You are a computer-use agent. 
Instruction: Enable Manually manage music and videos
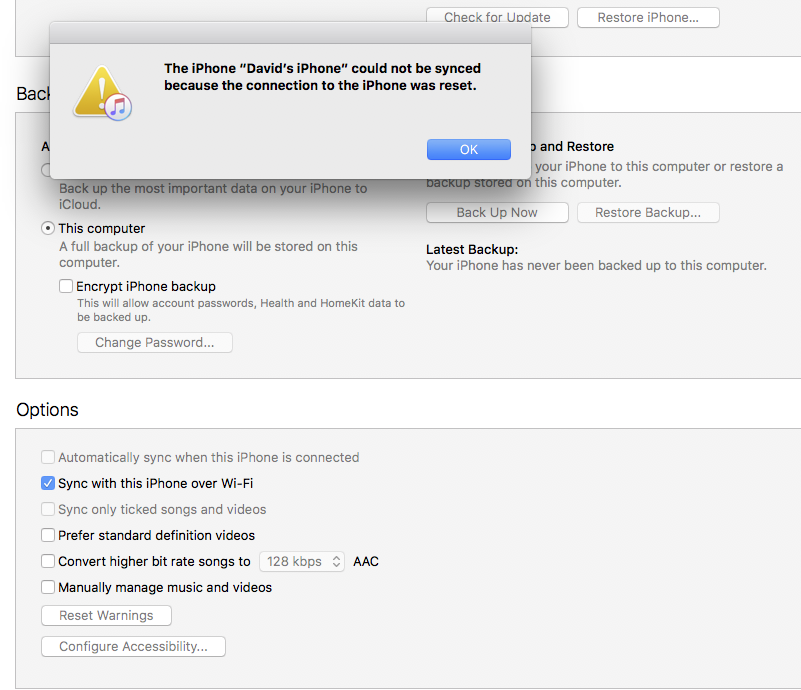pyautogui.click(x=48, y=587)
